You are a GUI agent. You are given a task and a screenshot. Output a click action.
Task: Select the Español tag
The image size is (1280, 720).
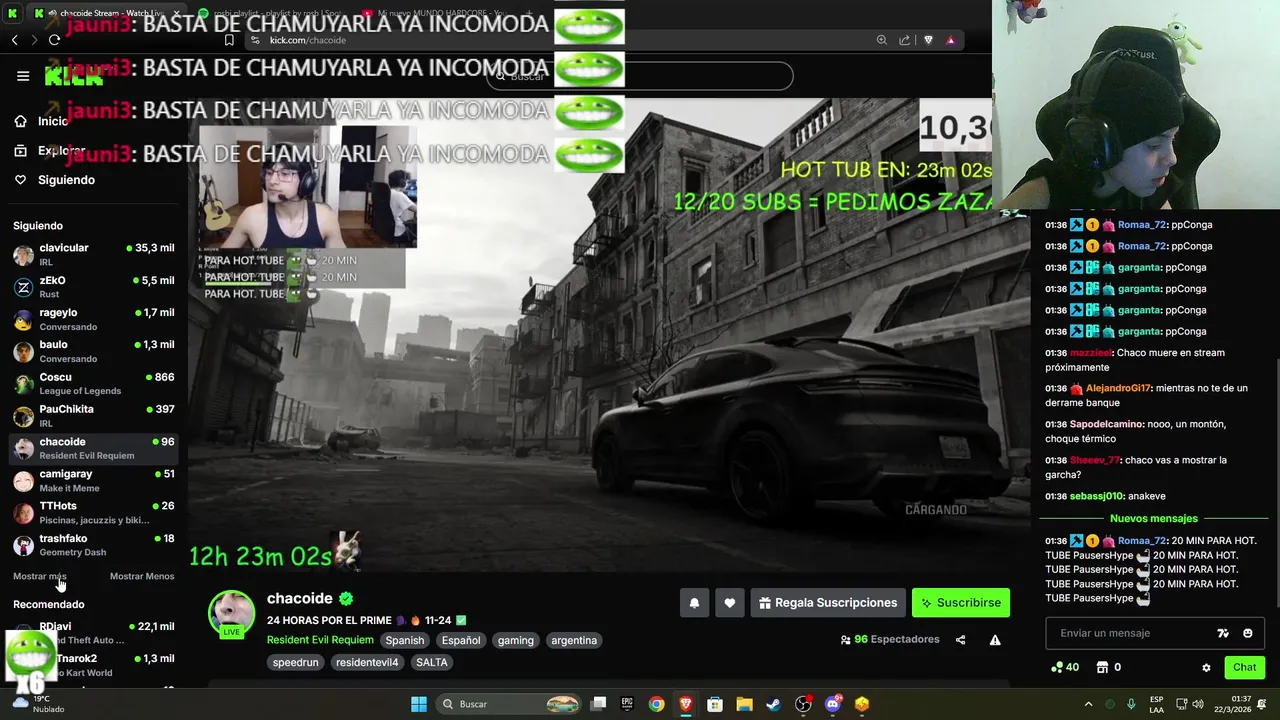coord(461,640)
